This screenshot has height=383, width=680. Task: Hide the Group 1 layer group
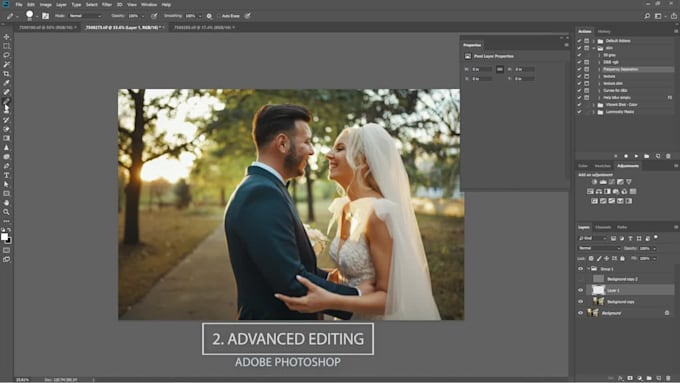[581, 269]
